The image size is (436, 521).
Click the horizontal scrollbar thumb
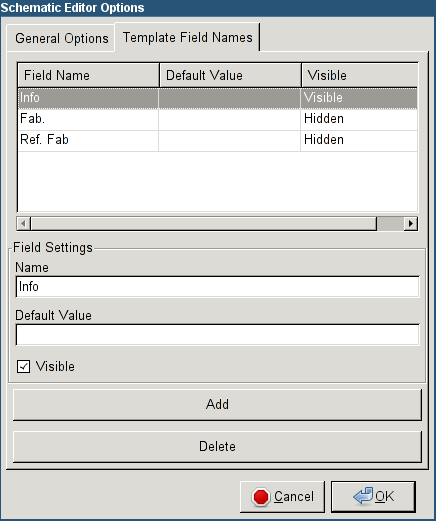[204, 223]
